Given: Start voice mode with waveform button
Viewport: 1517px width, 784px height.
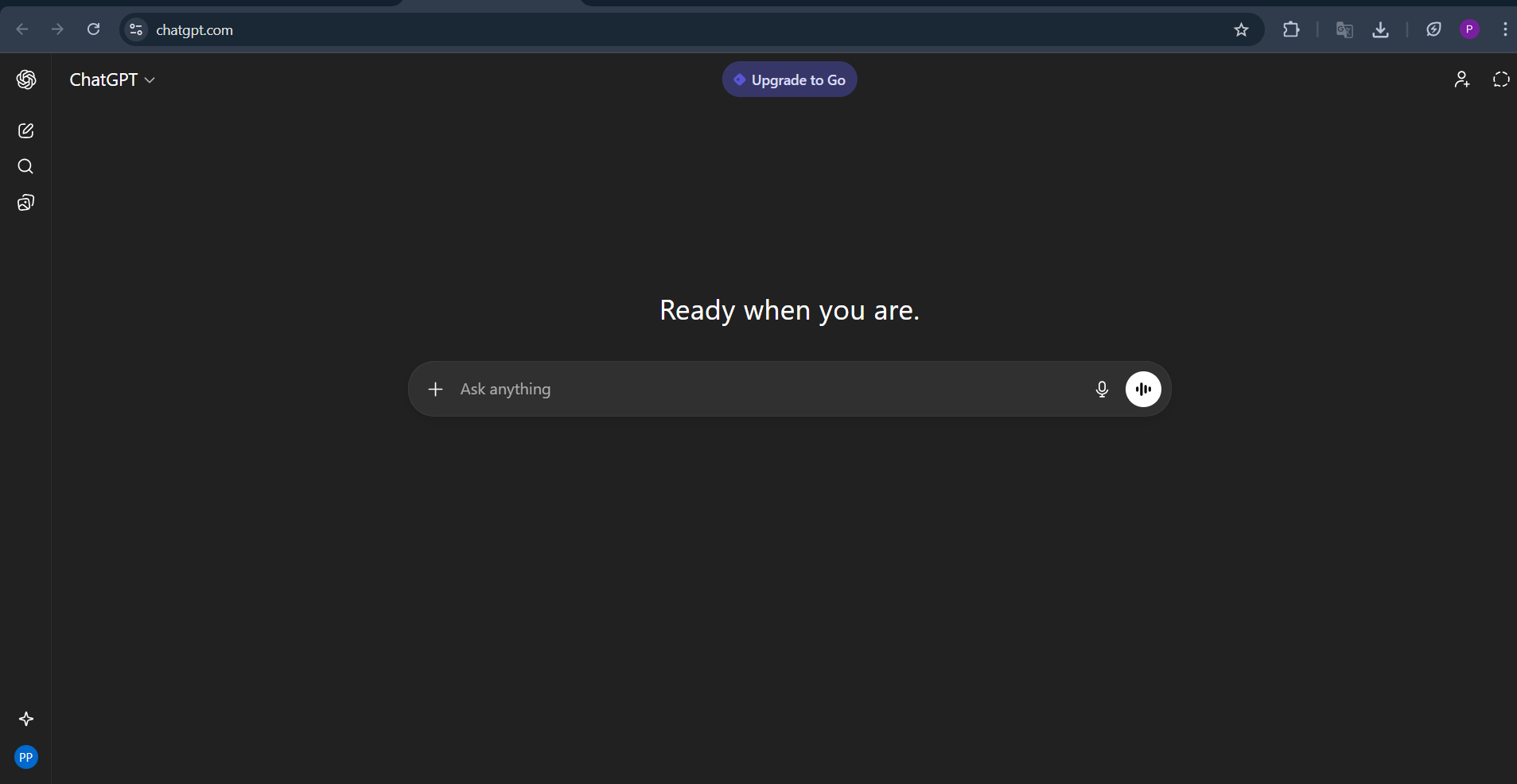Looking at the screenshot, I should pyautogui.click(x=1143, y=389).
